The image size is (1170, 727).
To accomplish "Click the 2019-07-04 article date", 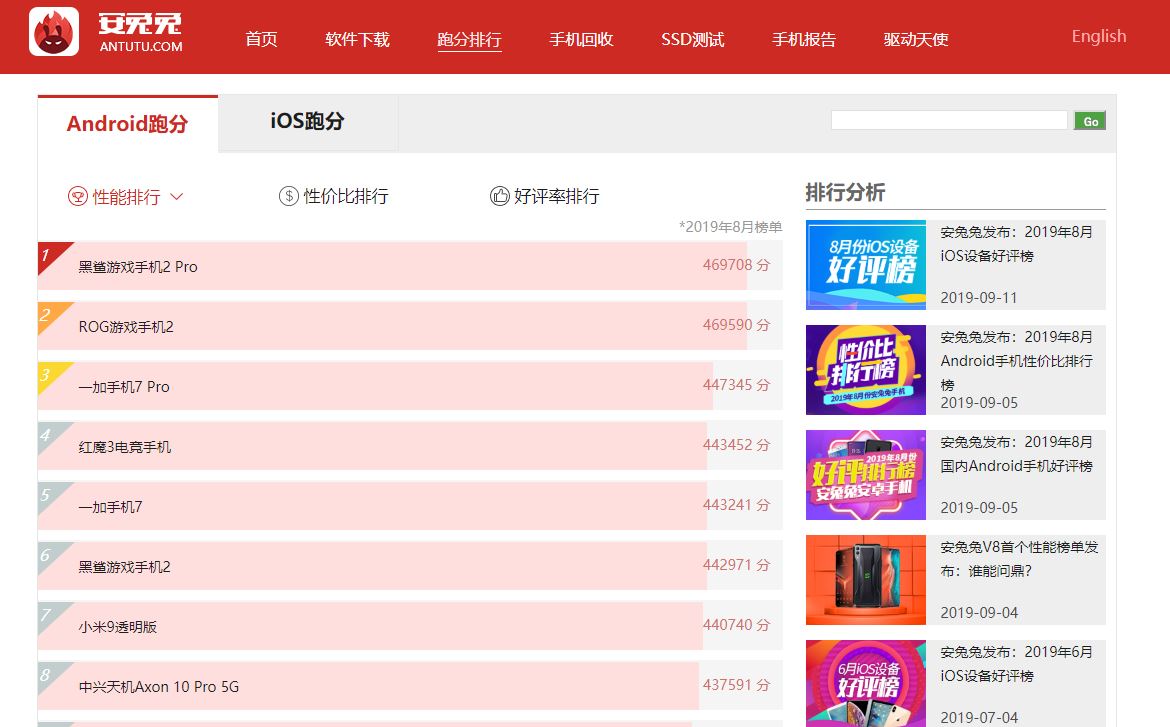I will (x=979, y=717).
